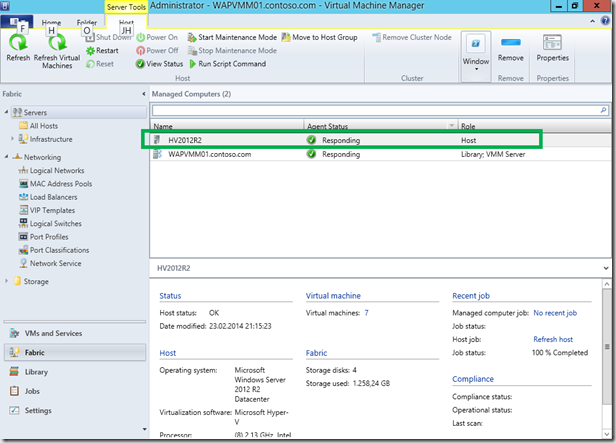Open the application file menu button
This screenshot has height=443, width=616.
pyautogui.click(x=16, y=22)
